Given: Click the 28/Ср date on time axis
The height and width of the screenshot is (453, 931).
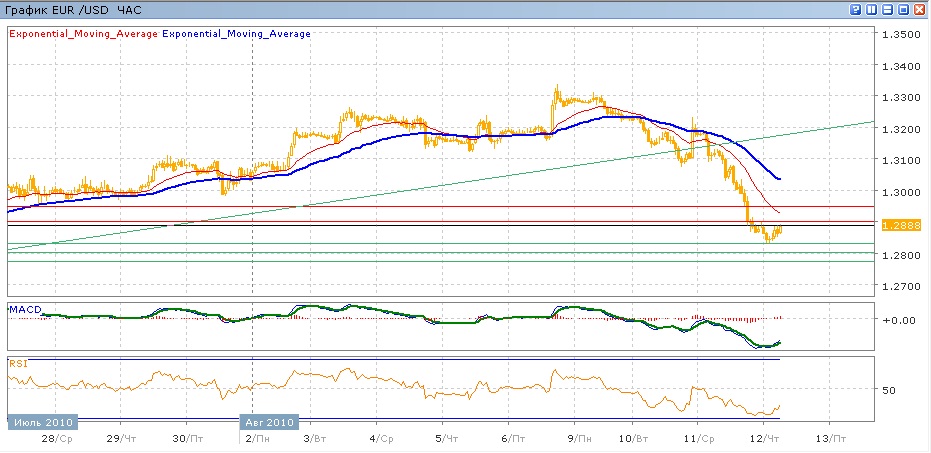Looking at the screenshot, I should click(x=58, y=438).
